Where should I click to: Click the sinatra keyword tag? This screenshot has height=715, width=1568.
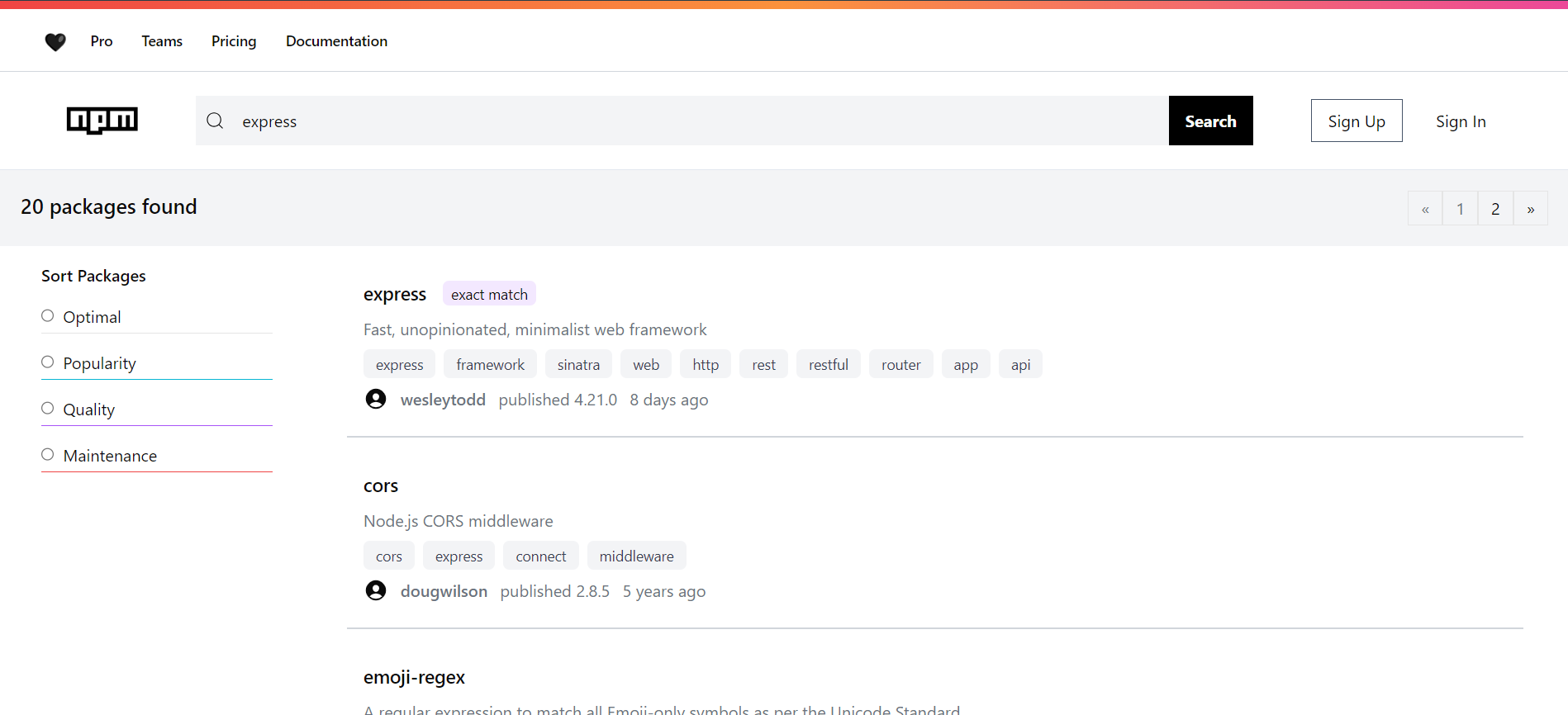coord(578,364)
